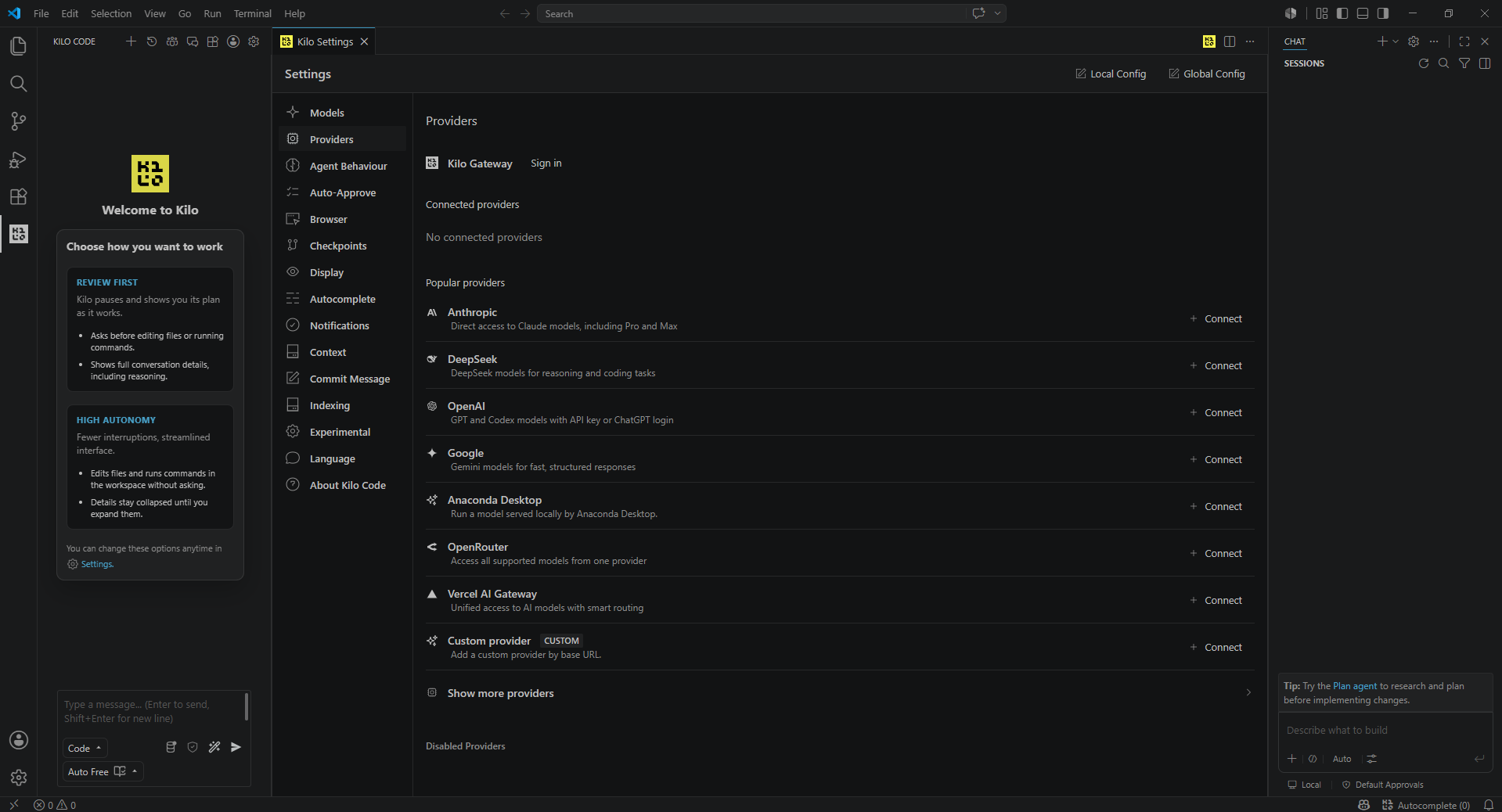Toggle the Sessions sidebar layout icon

1485,63
